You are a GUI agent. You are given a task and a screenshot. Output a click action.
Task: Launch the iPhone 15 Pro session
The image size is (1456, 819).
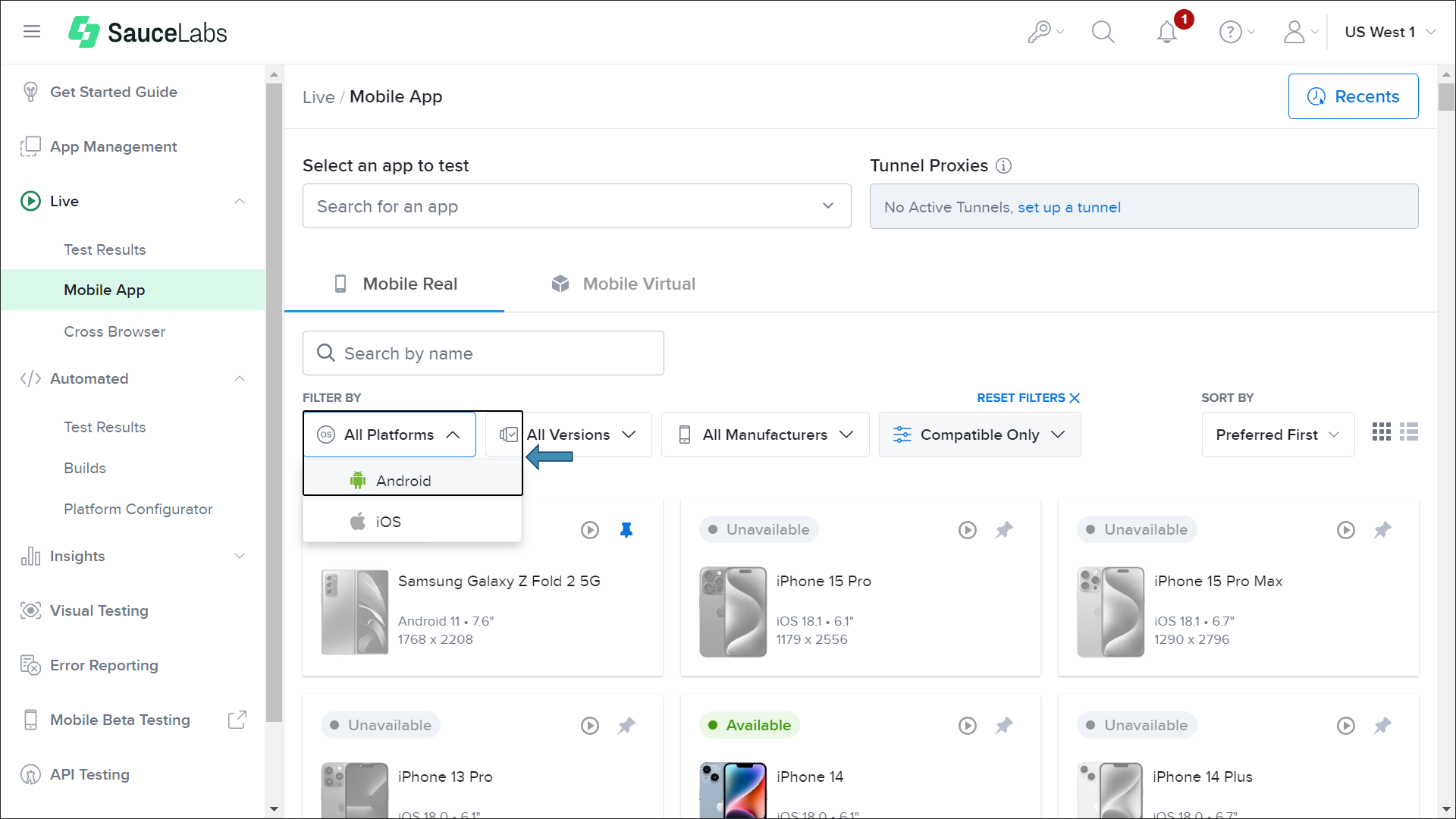[x=968, y=530]
